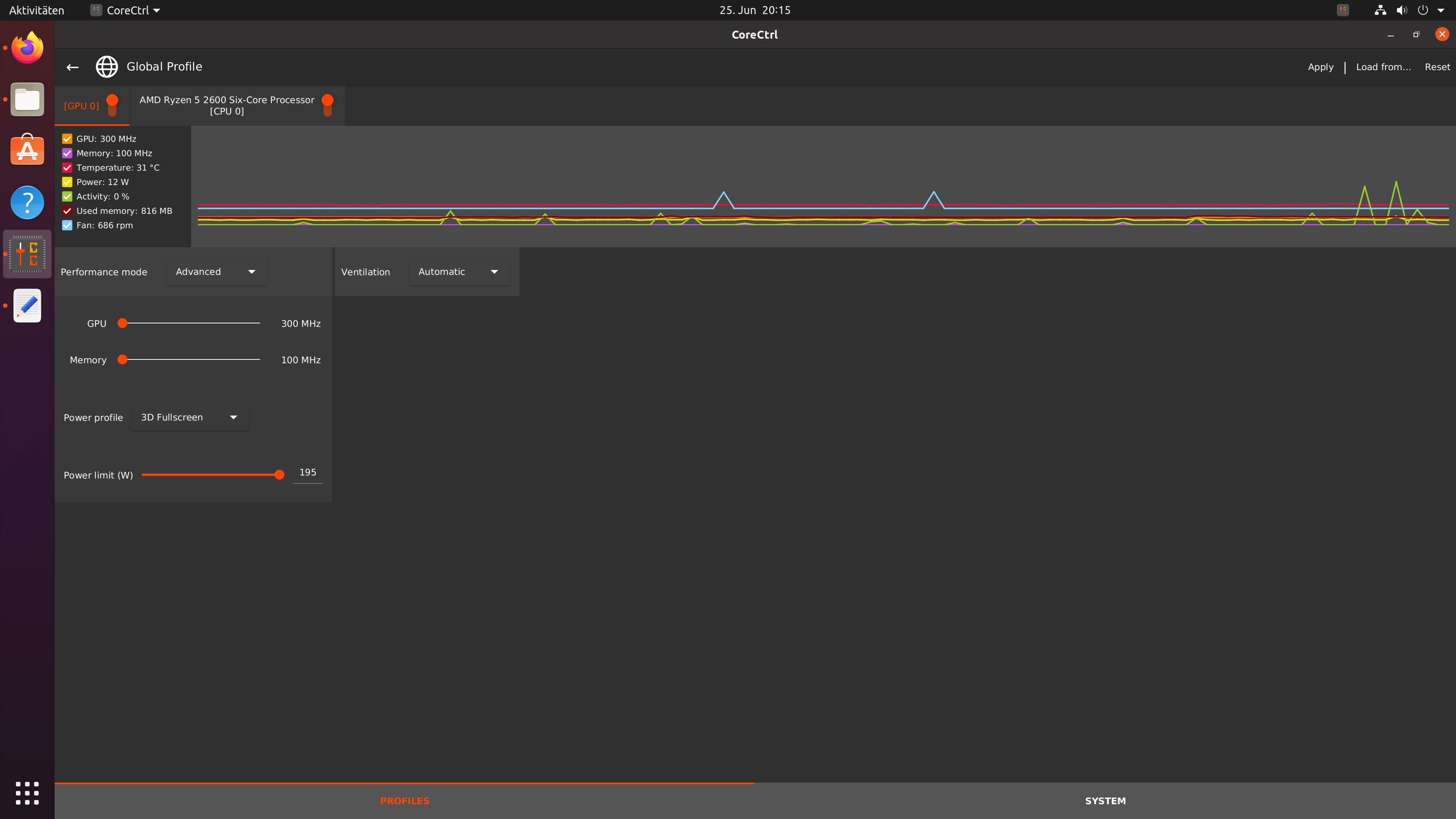The height and width of the screenshot is (819, 1456).
Task: Open the text editor dock icon
Action: [27, 306]
